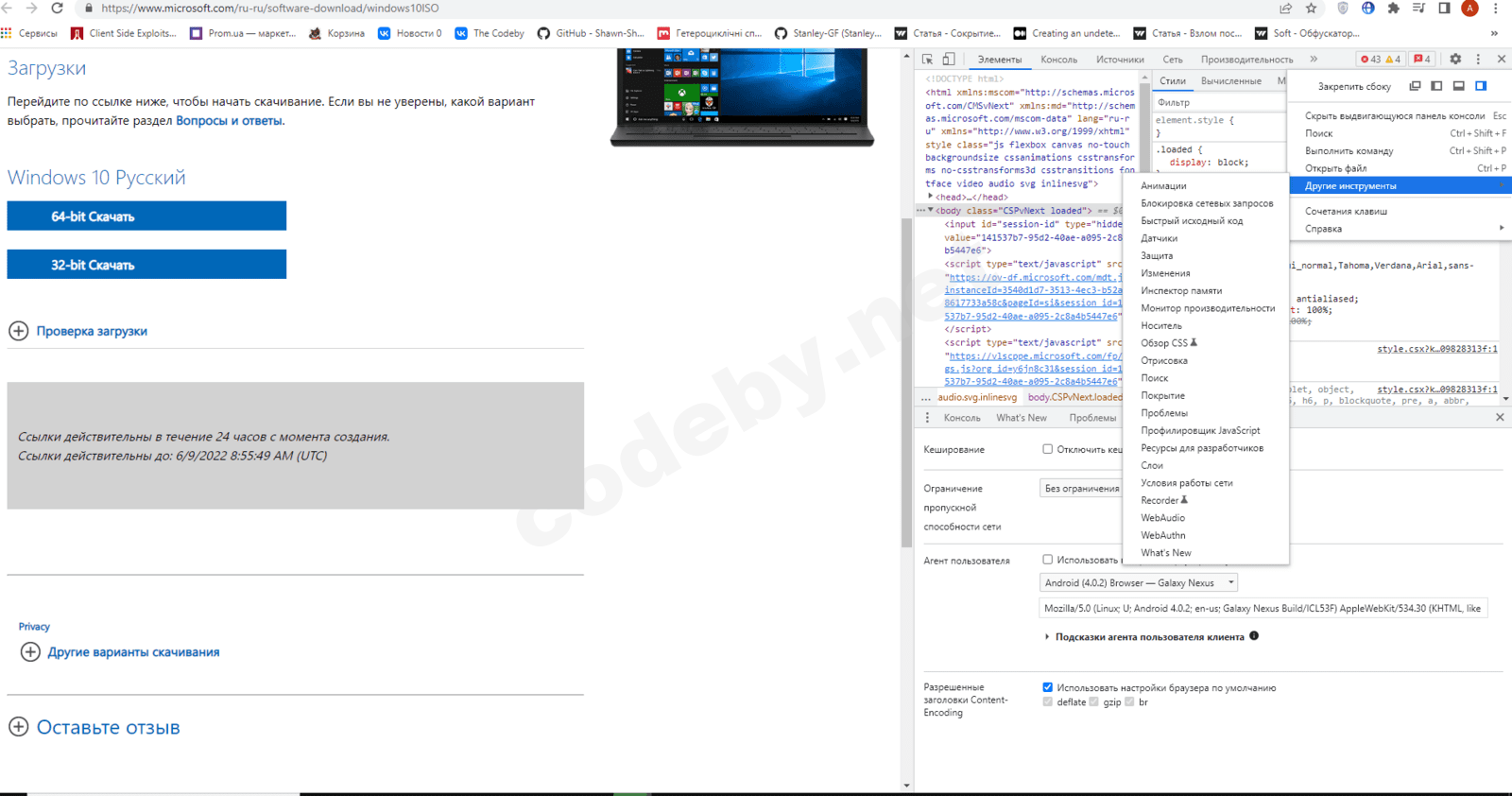1512x796 pixels.
Task: Open the drawer's three-dot menu beside Консоль
Action: (x=927, y=417)
